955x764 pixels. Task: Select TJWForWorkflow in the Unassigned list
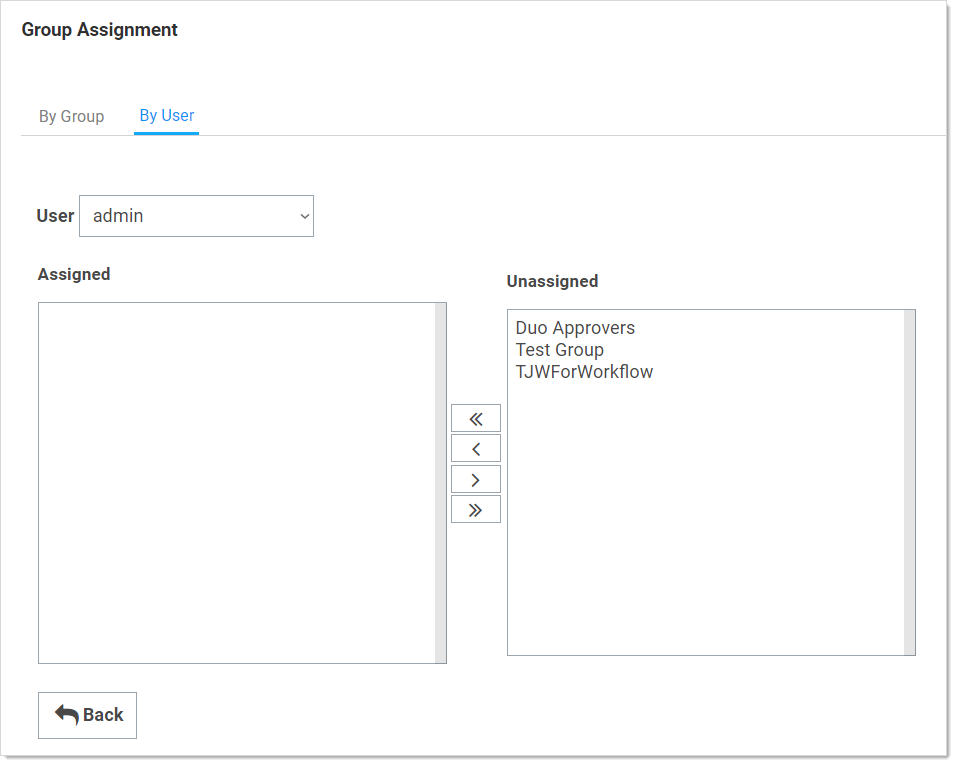point(584,372)
